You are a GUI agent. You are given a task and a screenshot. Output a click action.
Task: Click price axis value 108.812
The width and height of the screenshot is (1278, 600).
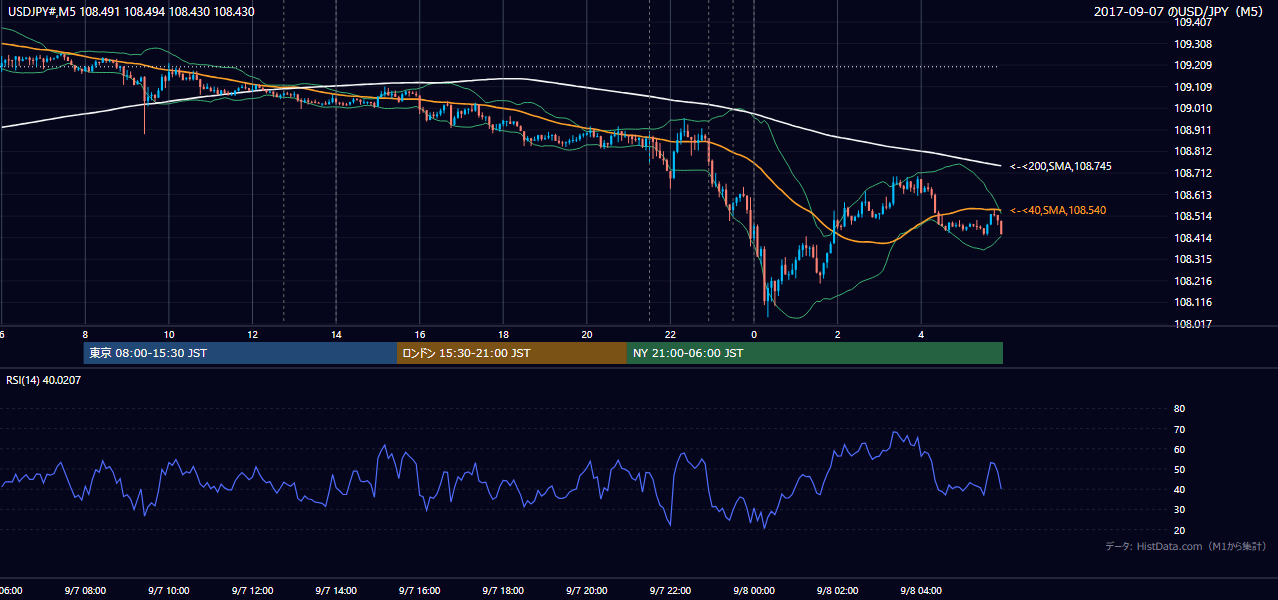click(1193, 151)
